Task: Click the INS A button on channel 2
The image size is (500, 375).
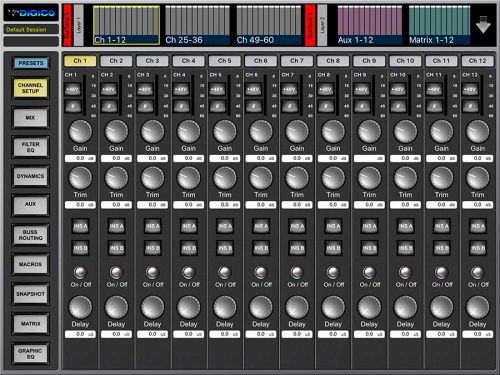Action: (116, 226)
